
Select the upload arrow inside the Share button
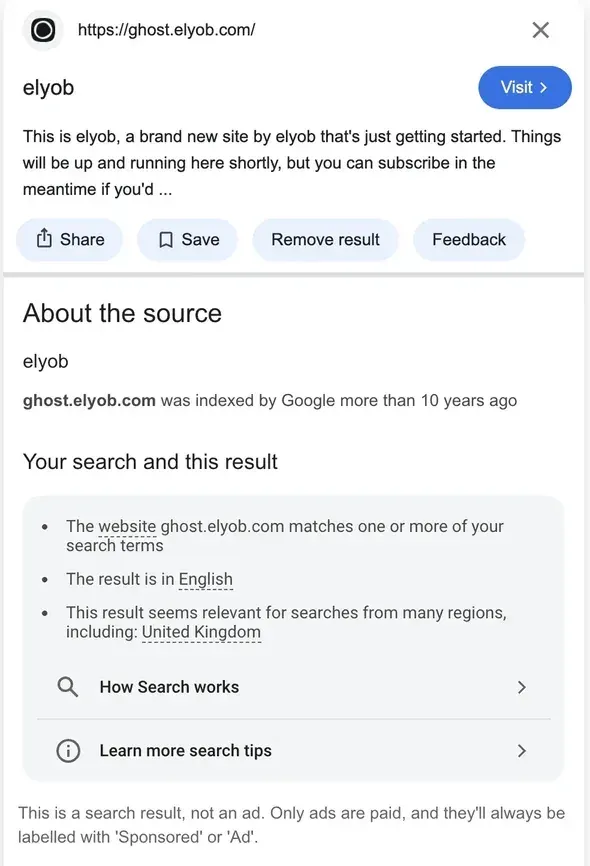click(x=43, y=239)
